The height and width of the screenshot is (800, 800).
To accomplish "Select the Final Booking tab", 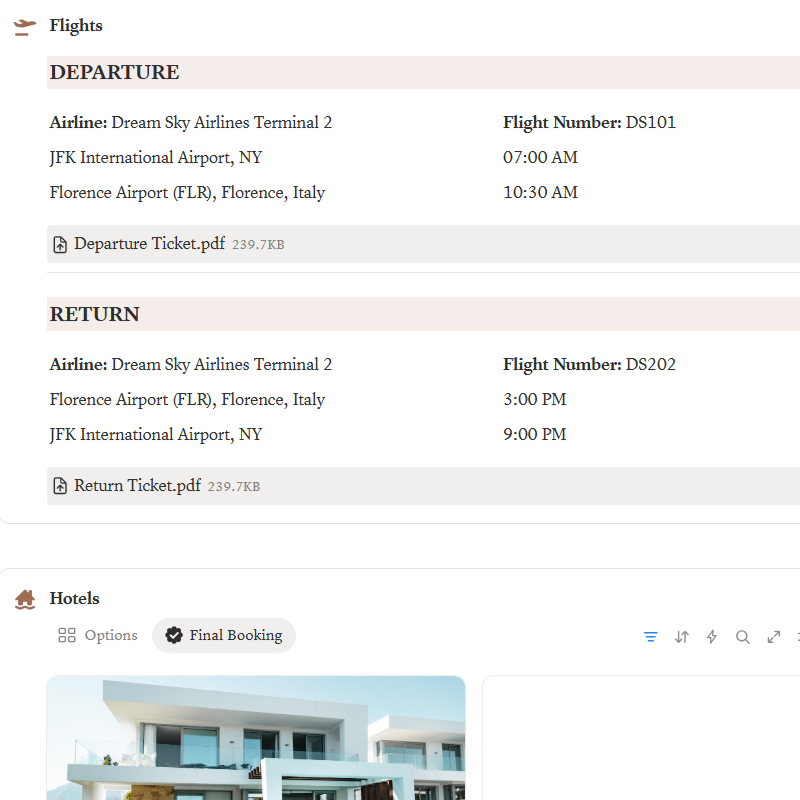I will (x=224, y=636).
